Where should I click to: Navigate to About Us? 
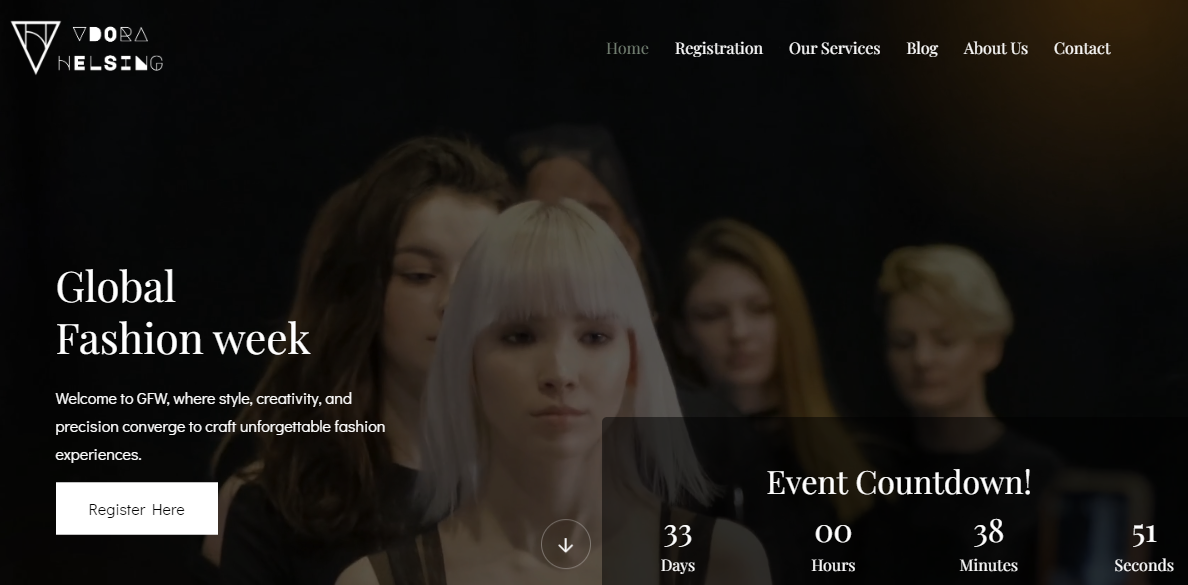995,48
